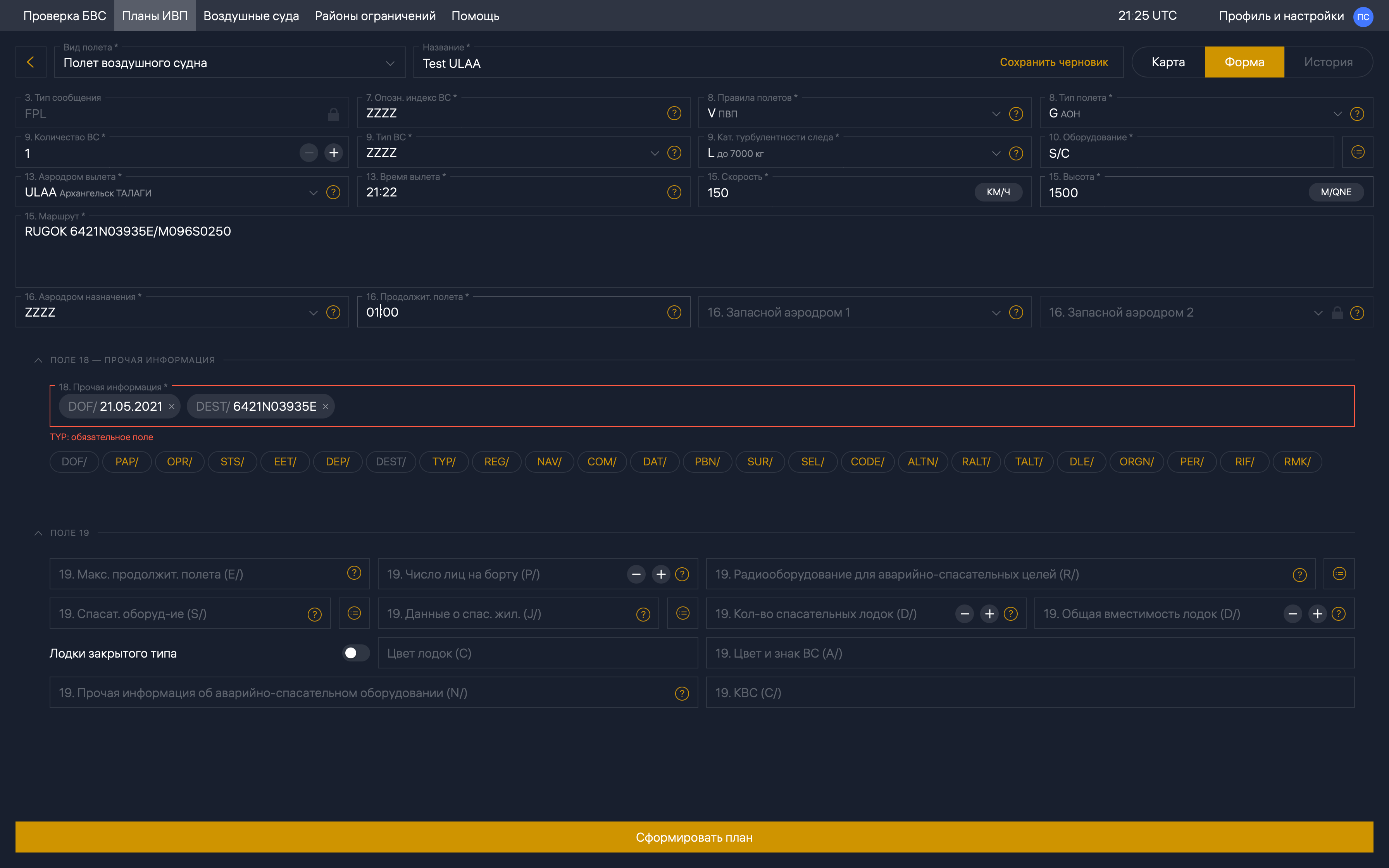Viewport: 1389px width, 868px height.
Task: Open flight rules dropdown
Action: click(x=996, y=114)
